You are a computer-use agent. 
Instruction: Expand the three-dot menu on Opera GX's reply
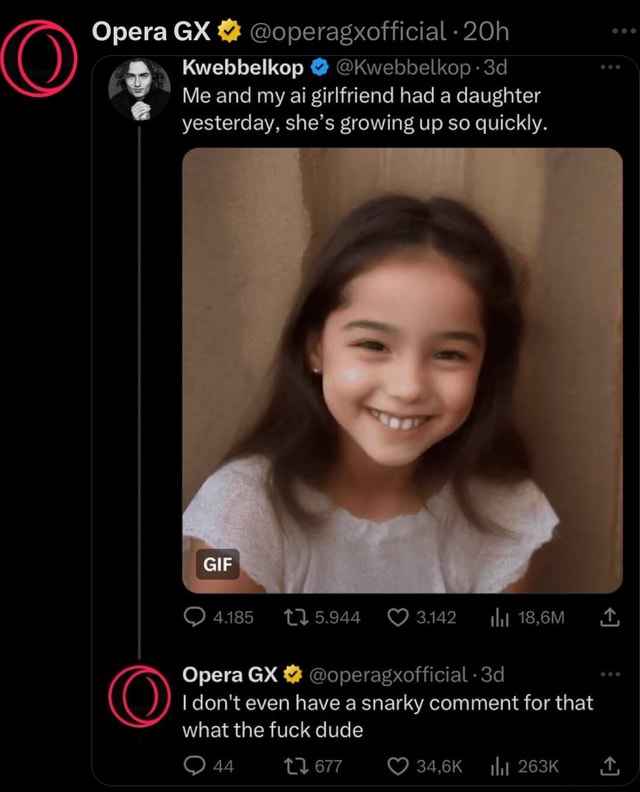pyautogui.click(x=609, y=674)
